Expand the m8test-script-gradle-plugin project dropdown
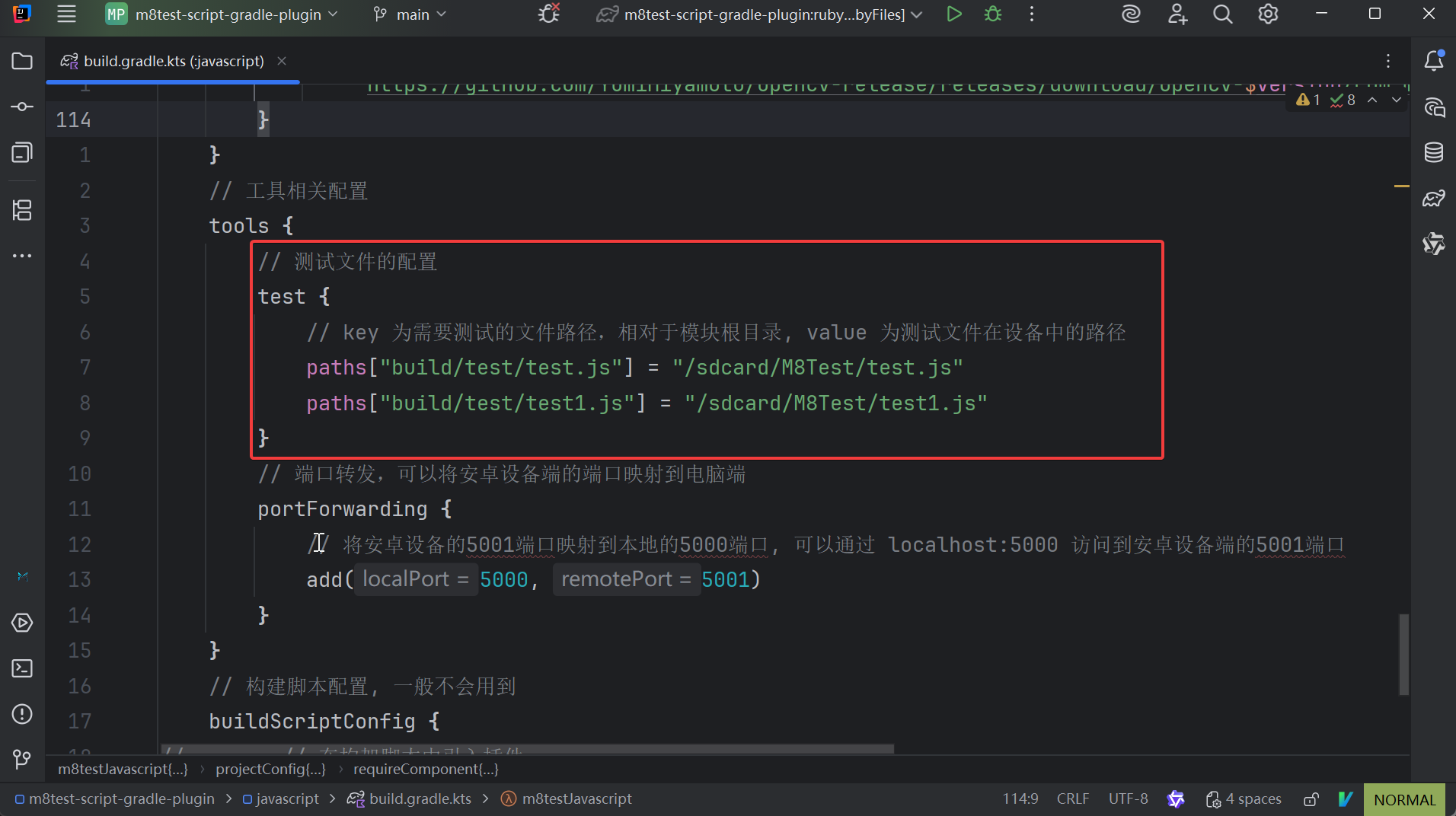The image size is (1456, 816). coord(228,14)
